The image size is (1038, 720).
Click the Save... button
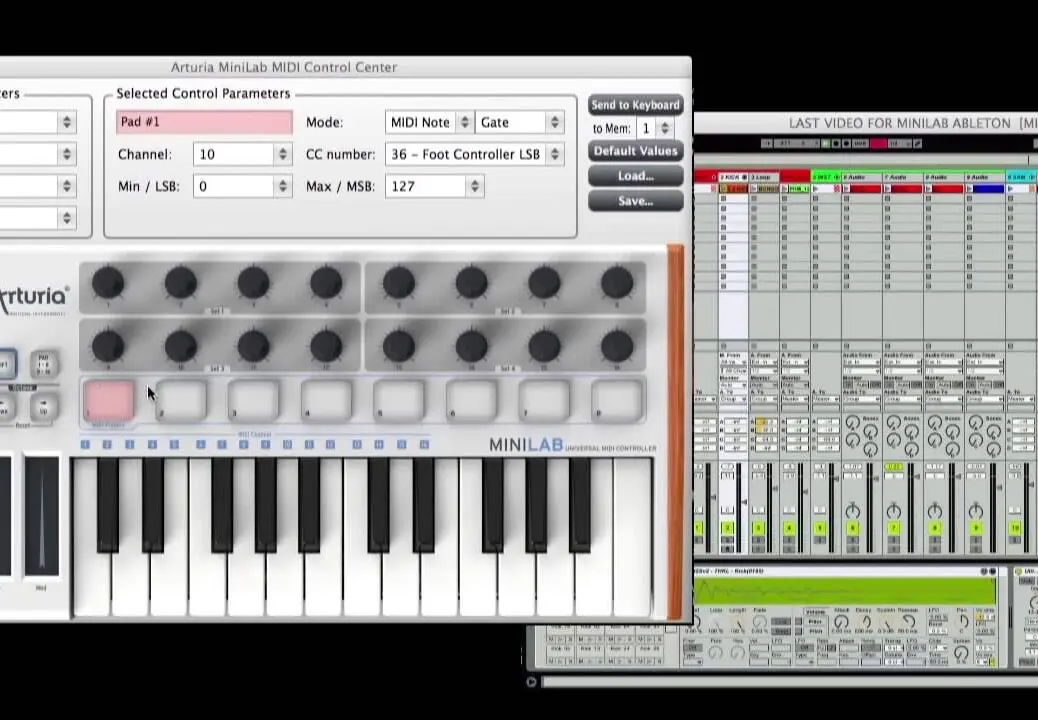tap(636, 201)
